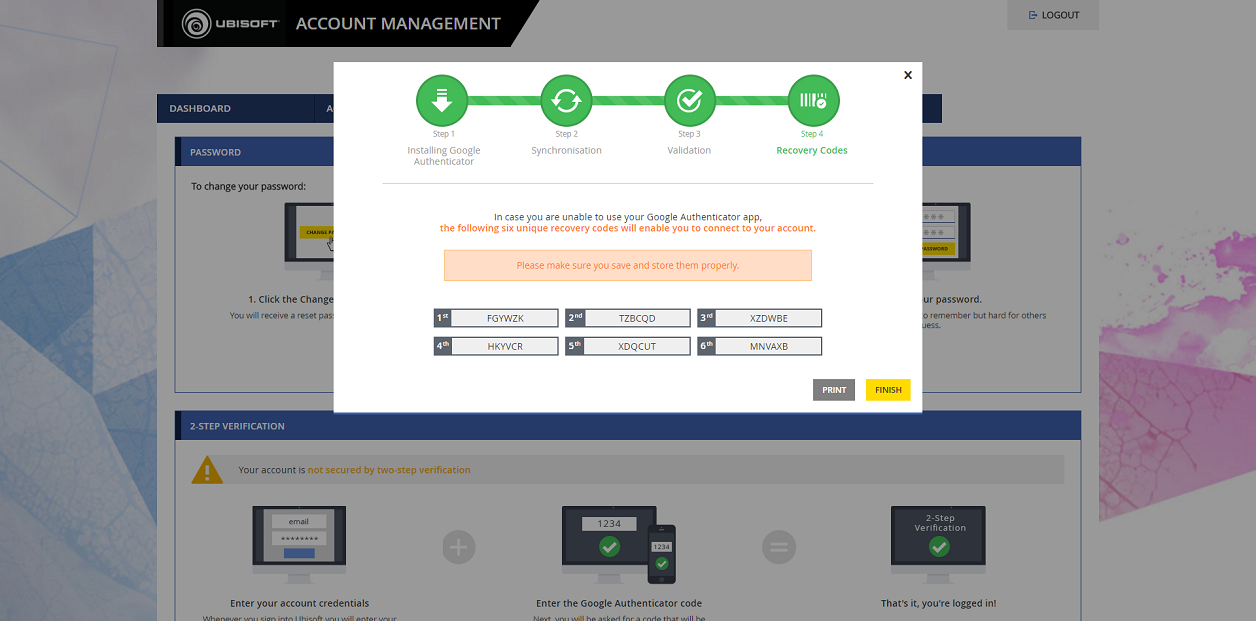The width and height of the screenshot is (1256, 621).
Task: Click the Validation step label
Action: tap(689, 150)
